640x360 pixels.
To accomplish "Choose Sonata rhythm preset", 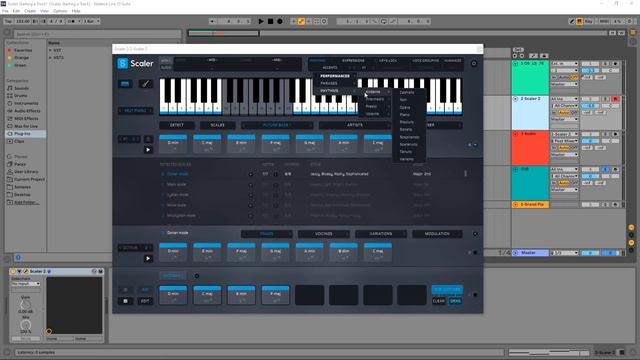I will click(406, 129).
